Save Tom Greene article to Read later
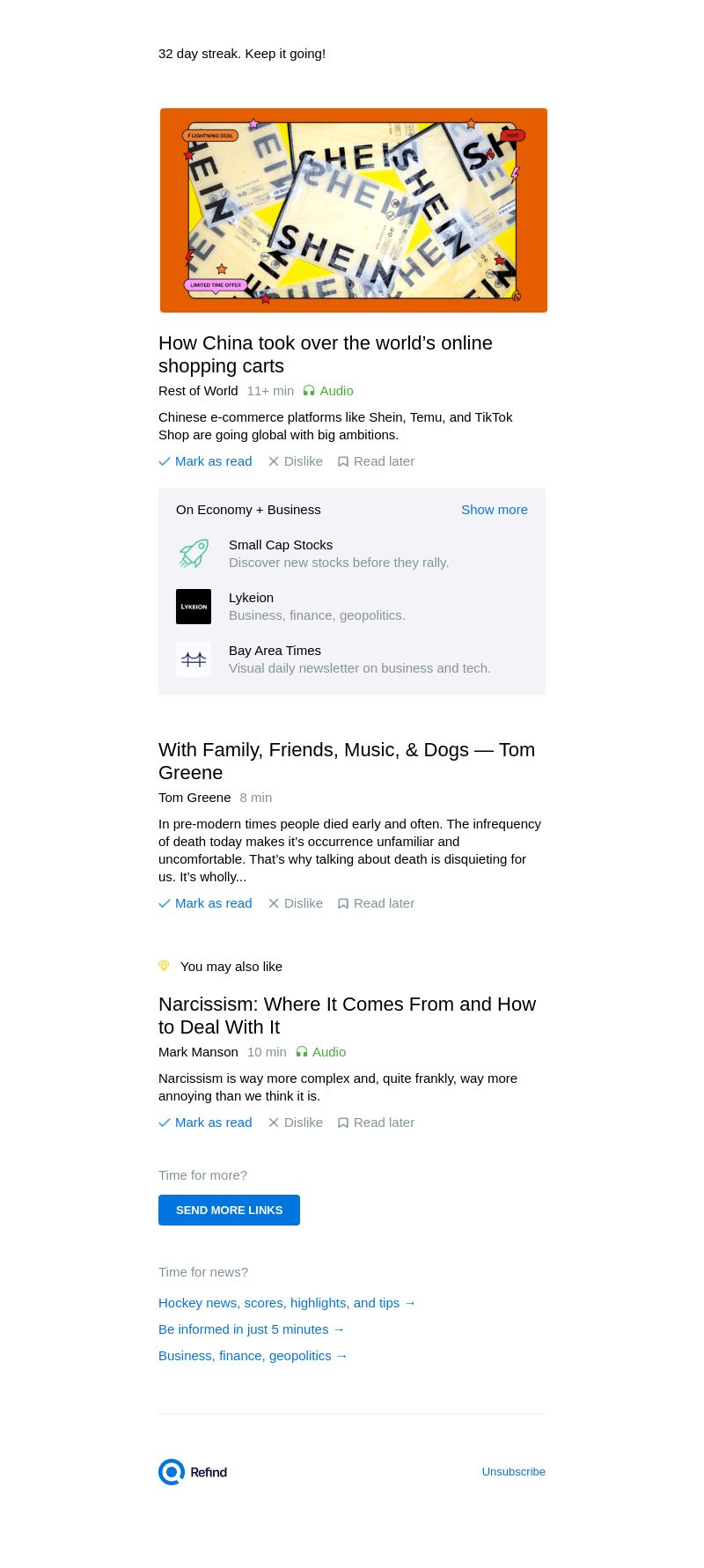 pos(376,903)
